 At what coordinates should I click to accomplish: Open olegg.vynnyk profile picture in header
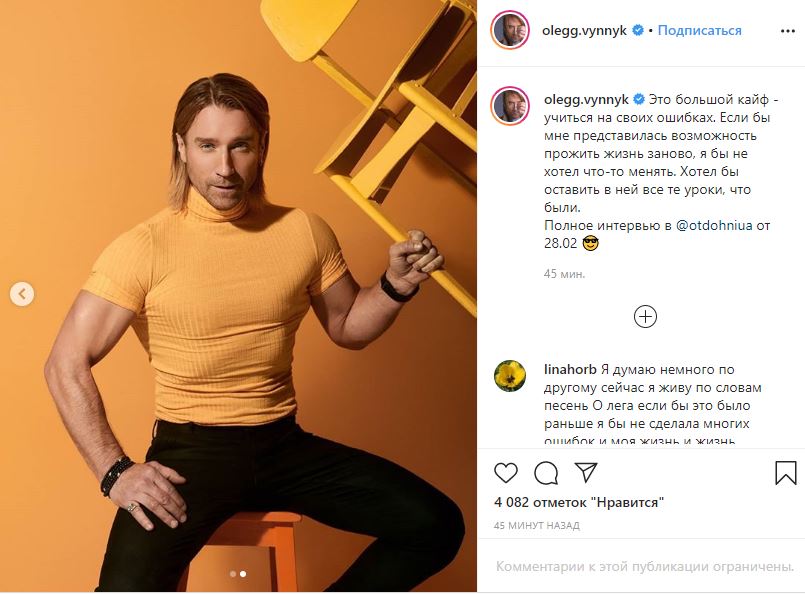click(510, 30)
